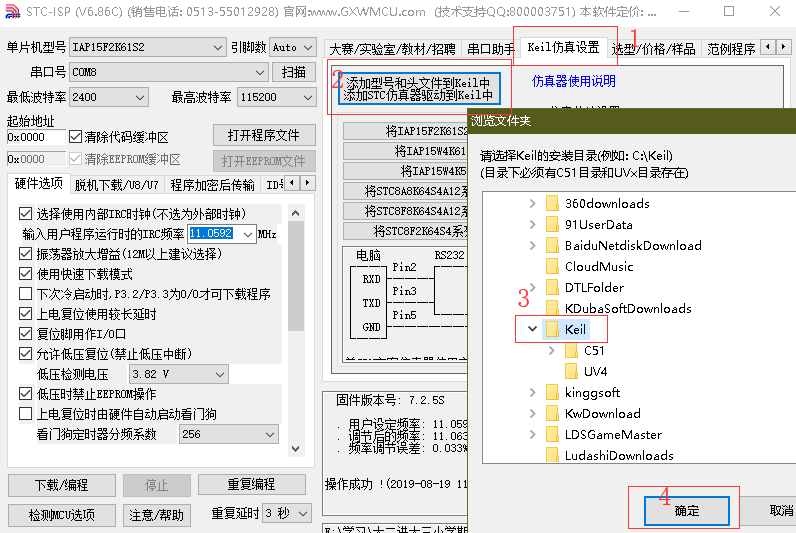
Task: Click 添加型号和头文件到Keil中 button
Action: point(419,88)
